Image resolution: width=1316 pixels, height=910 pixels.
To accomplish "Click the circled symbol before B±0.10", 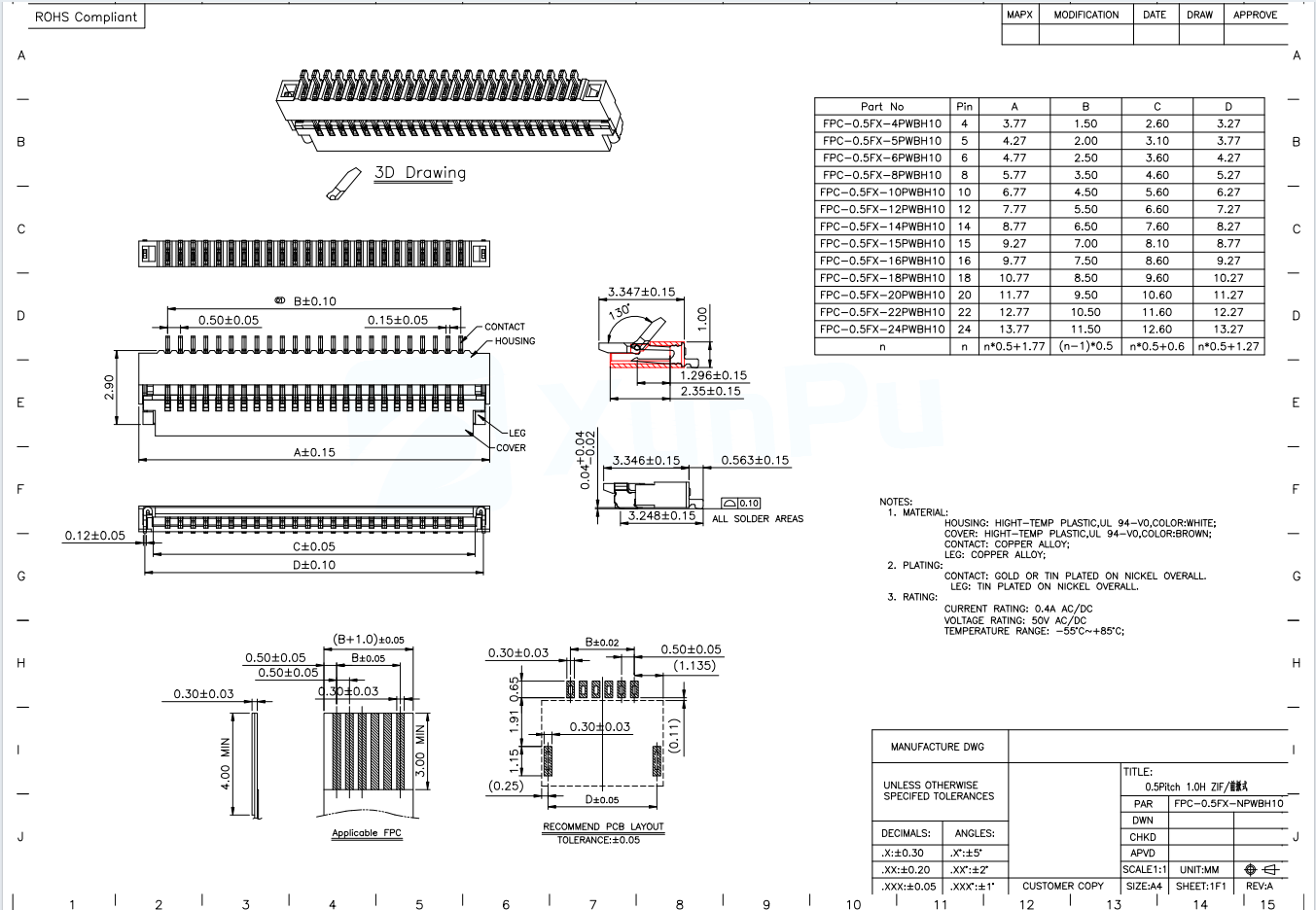I will 279,301.
